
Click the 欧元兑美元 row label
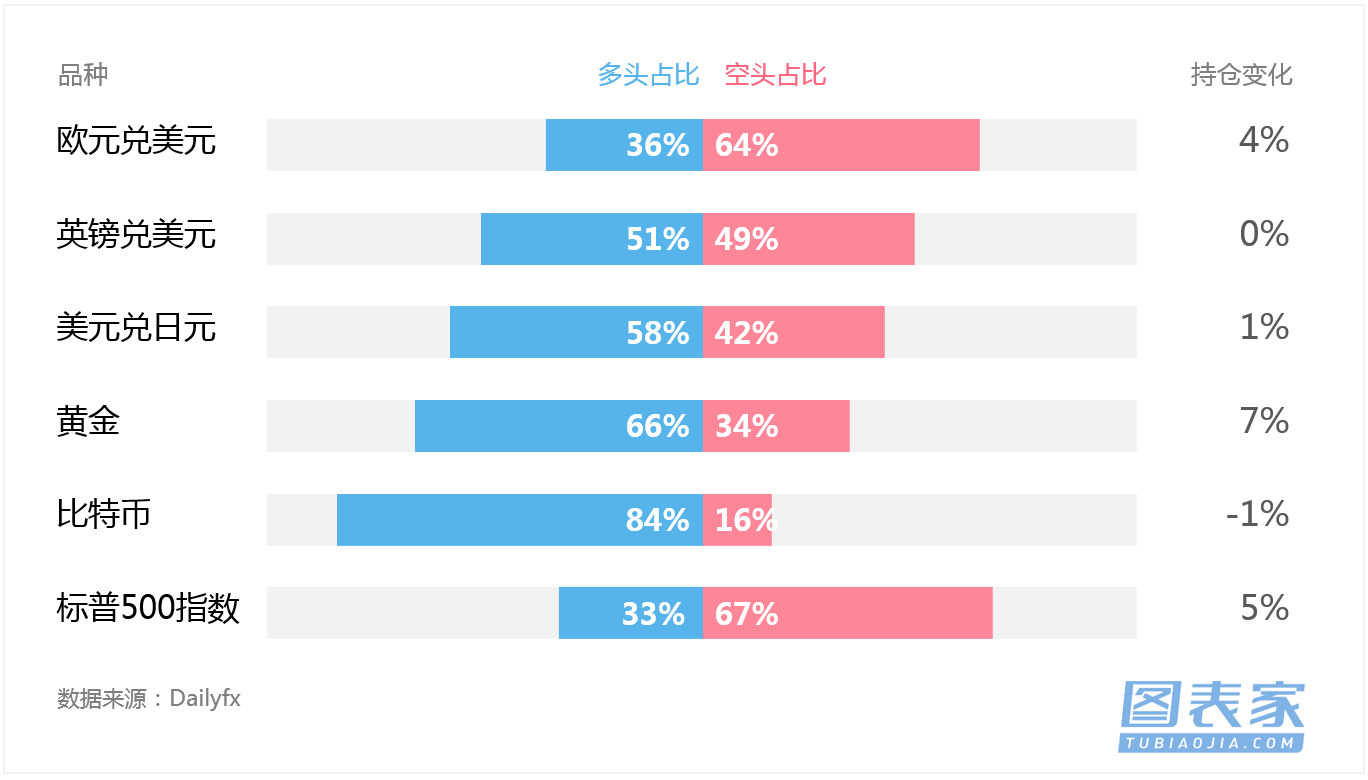[136, 141]
